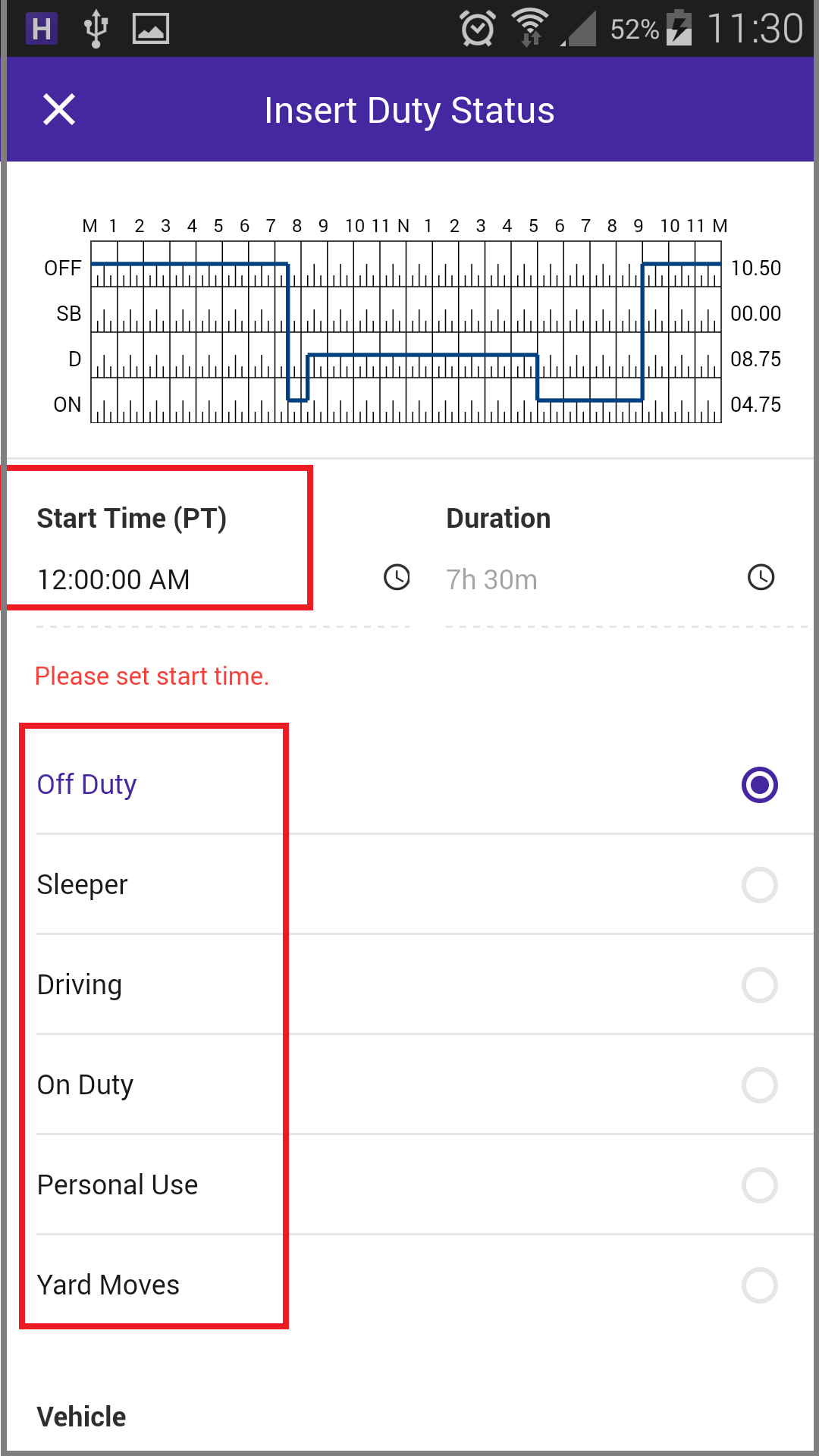Tap the Wi-Fi icon in status bar
This screenshot has height=1456, width=819.
530,27
